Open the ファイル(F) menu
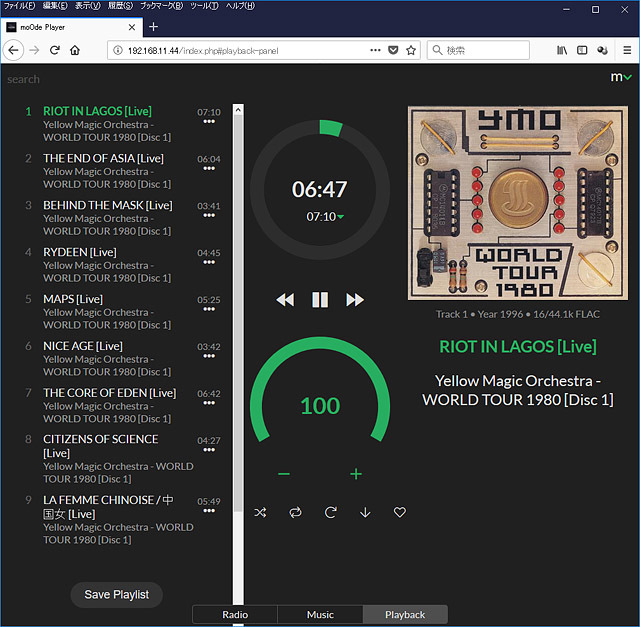Screen dimensions: 640x627 coord(19,6)
